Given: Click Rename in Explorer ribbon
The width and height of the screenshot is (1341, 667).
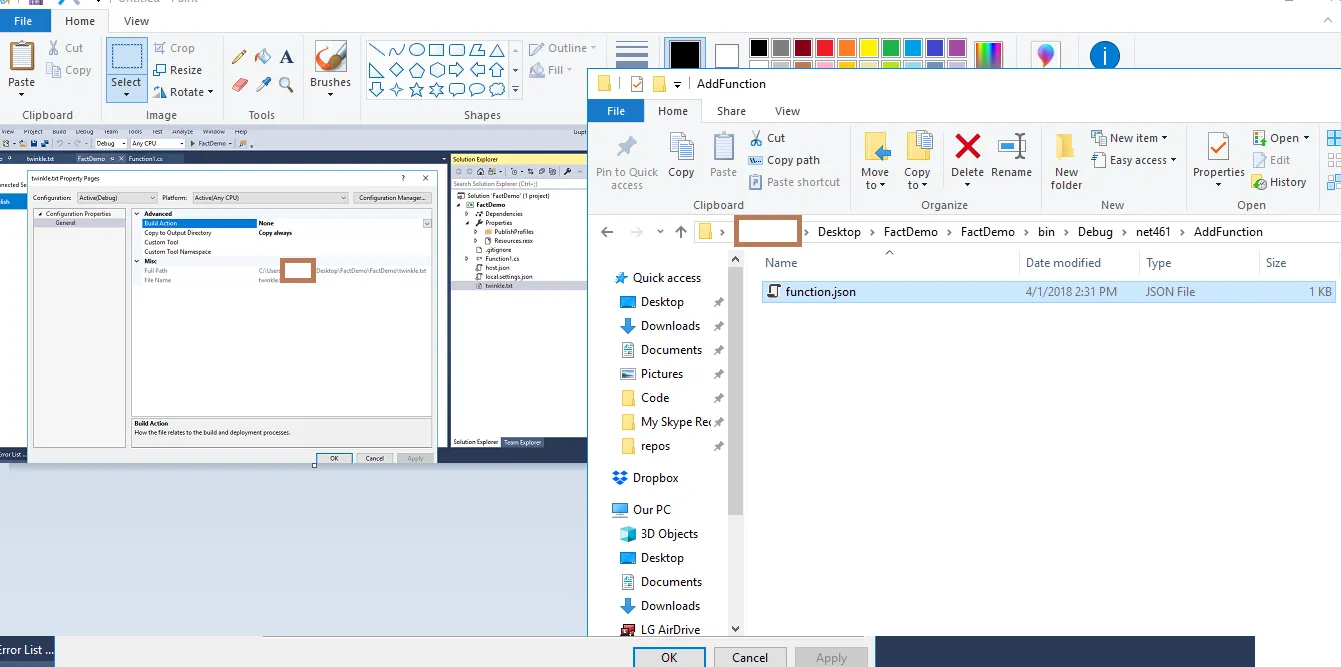Looking at the screenshot, I should click(x=1012, y=155).
